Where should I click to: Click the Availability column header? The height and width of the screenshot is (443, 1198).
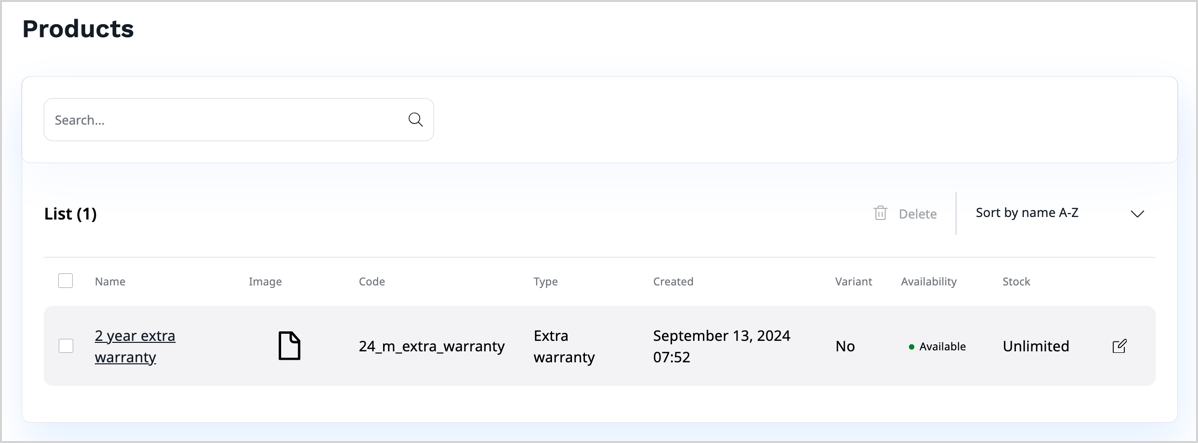pyautogui.click(x=928, y=282)
